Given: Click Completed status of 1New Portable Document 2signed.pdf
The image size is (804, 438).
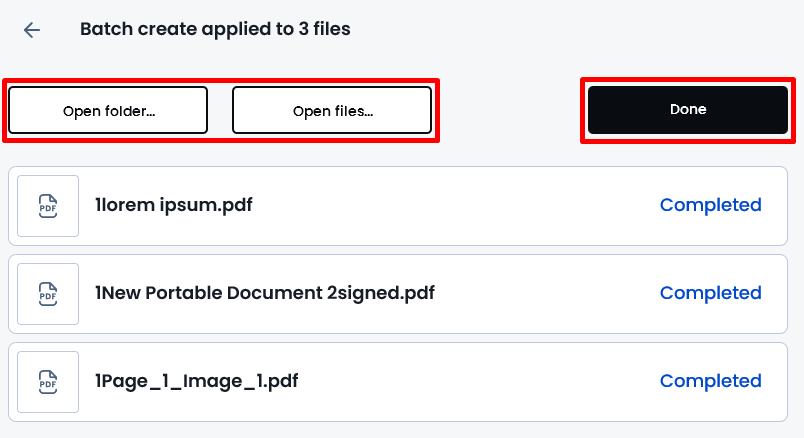Looking at the screenshot, I should click(710, 293).
